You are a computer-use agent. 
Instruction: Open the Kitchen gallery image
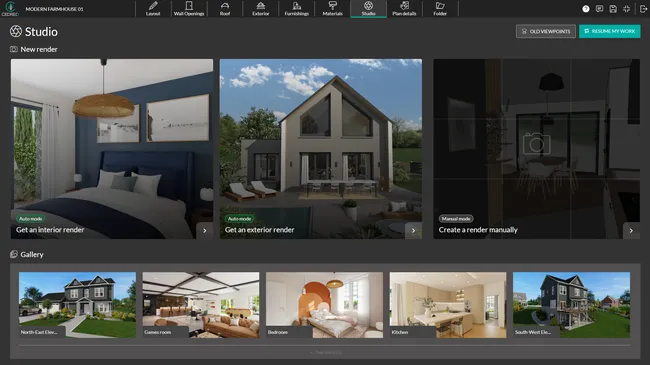tap(448, 305)
